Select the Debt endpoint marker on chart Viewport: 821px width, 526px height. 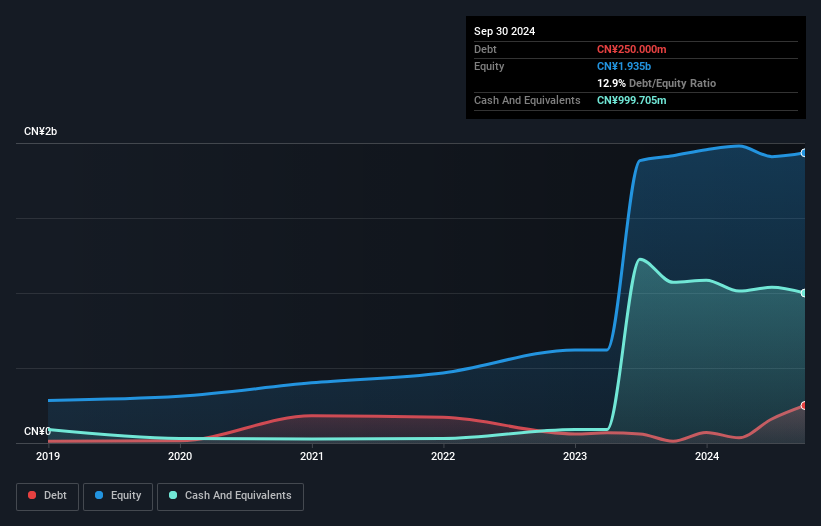tap(804, 406)
